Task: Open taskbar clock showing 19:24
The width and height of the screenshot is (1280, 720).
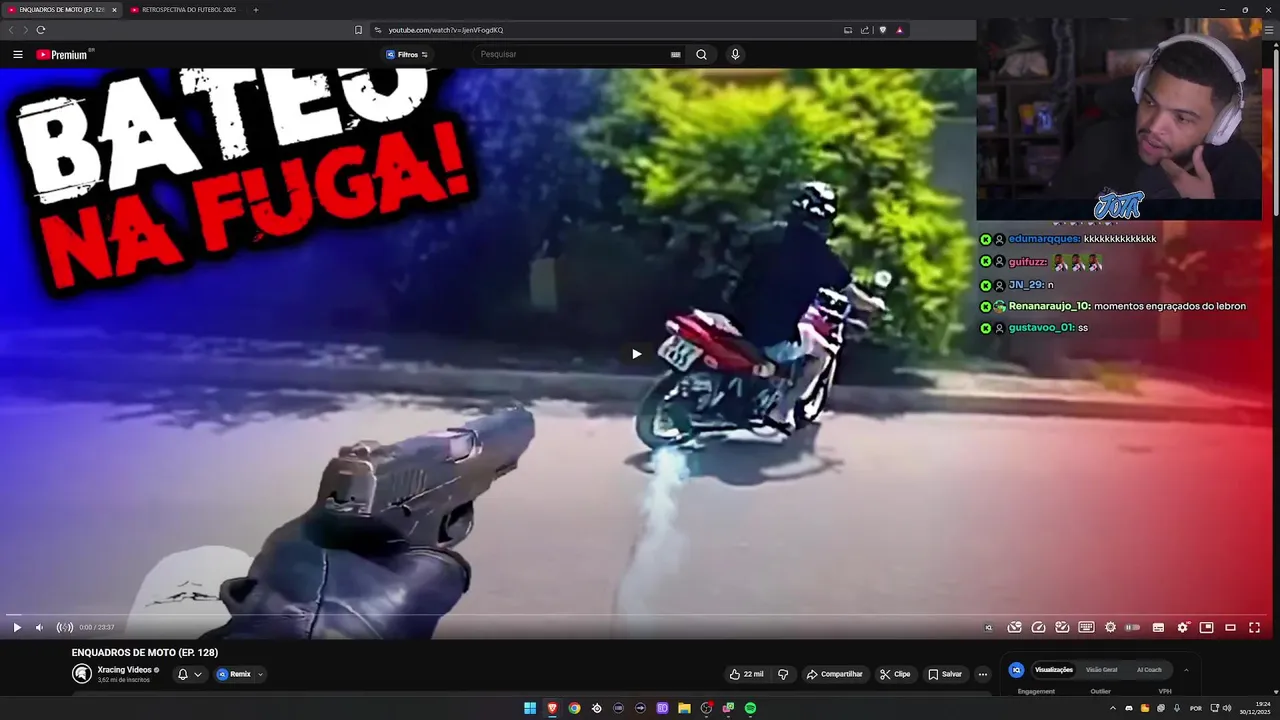Action: 1255,709
